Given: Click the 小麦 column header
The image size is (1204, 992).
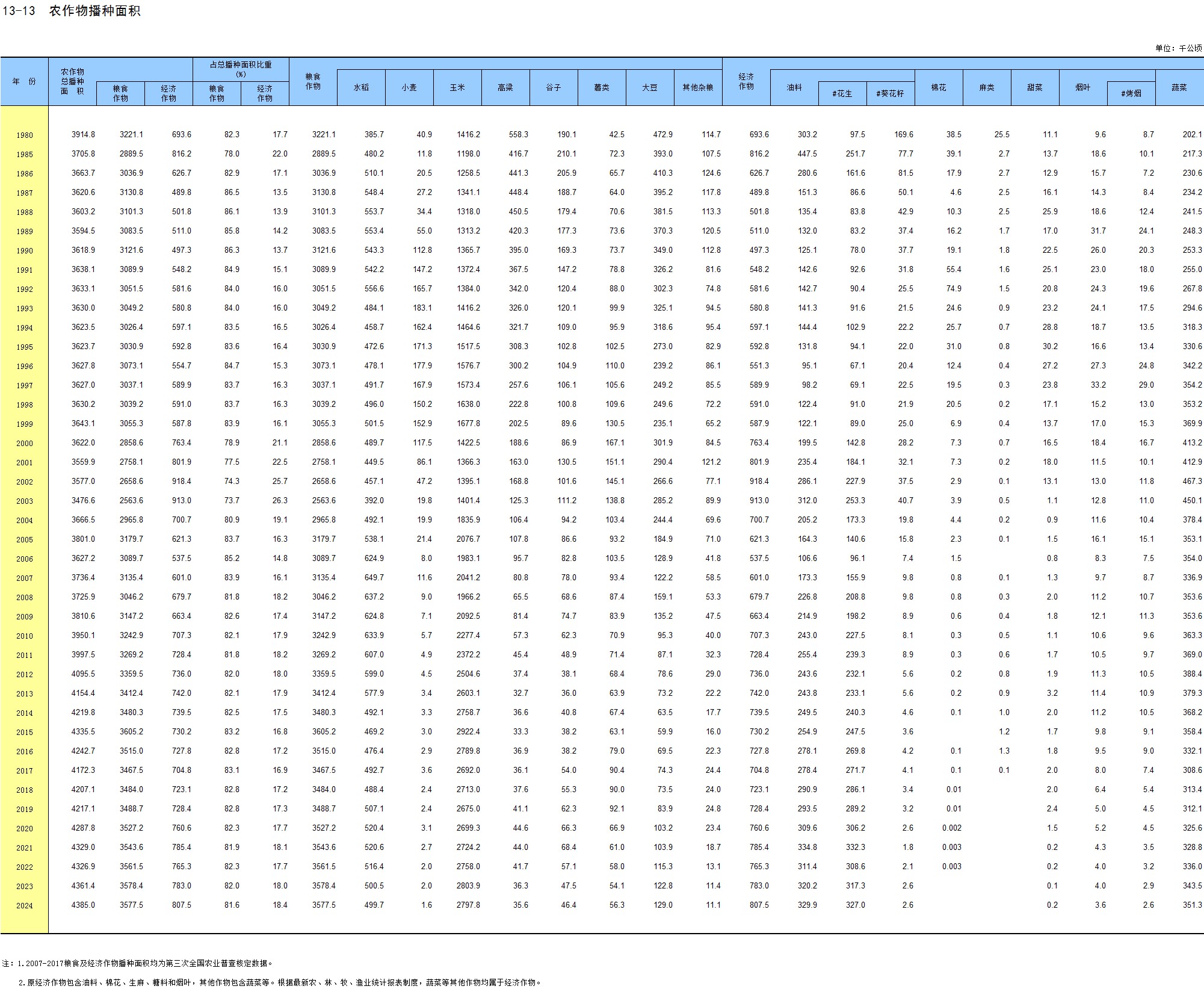Looking at the screenshot, I should coord(409,87).
